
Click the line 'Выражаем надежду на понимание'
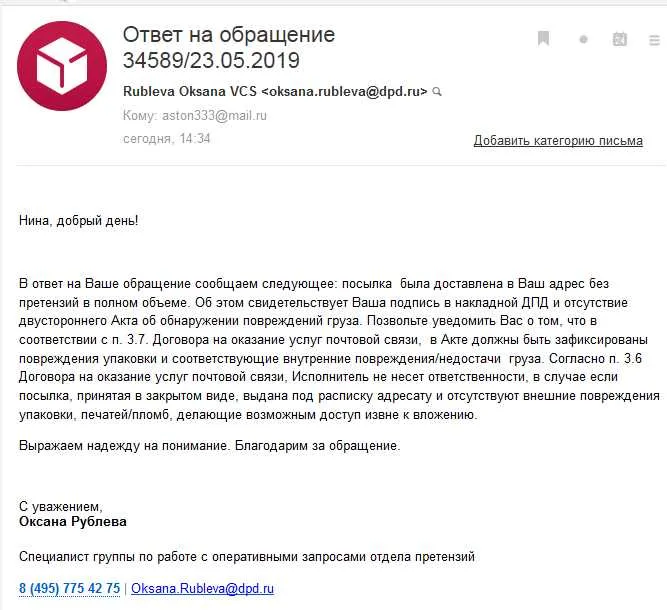[x=125, y=446]
